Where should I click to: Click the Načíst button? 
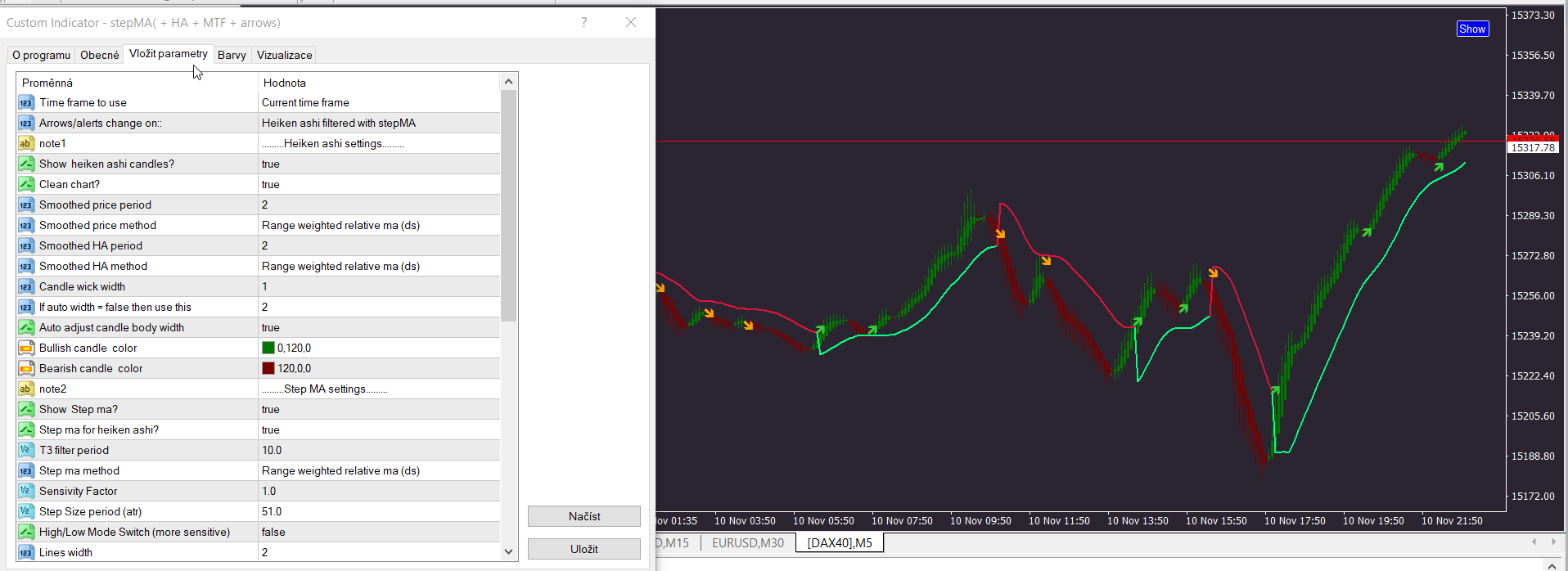click(x=584, y=516)
